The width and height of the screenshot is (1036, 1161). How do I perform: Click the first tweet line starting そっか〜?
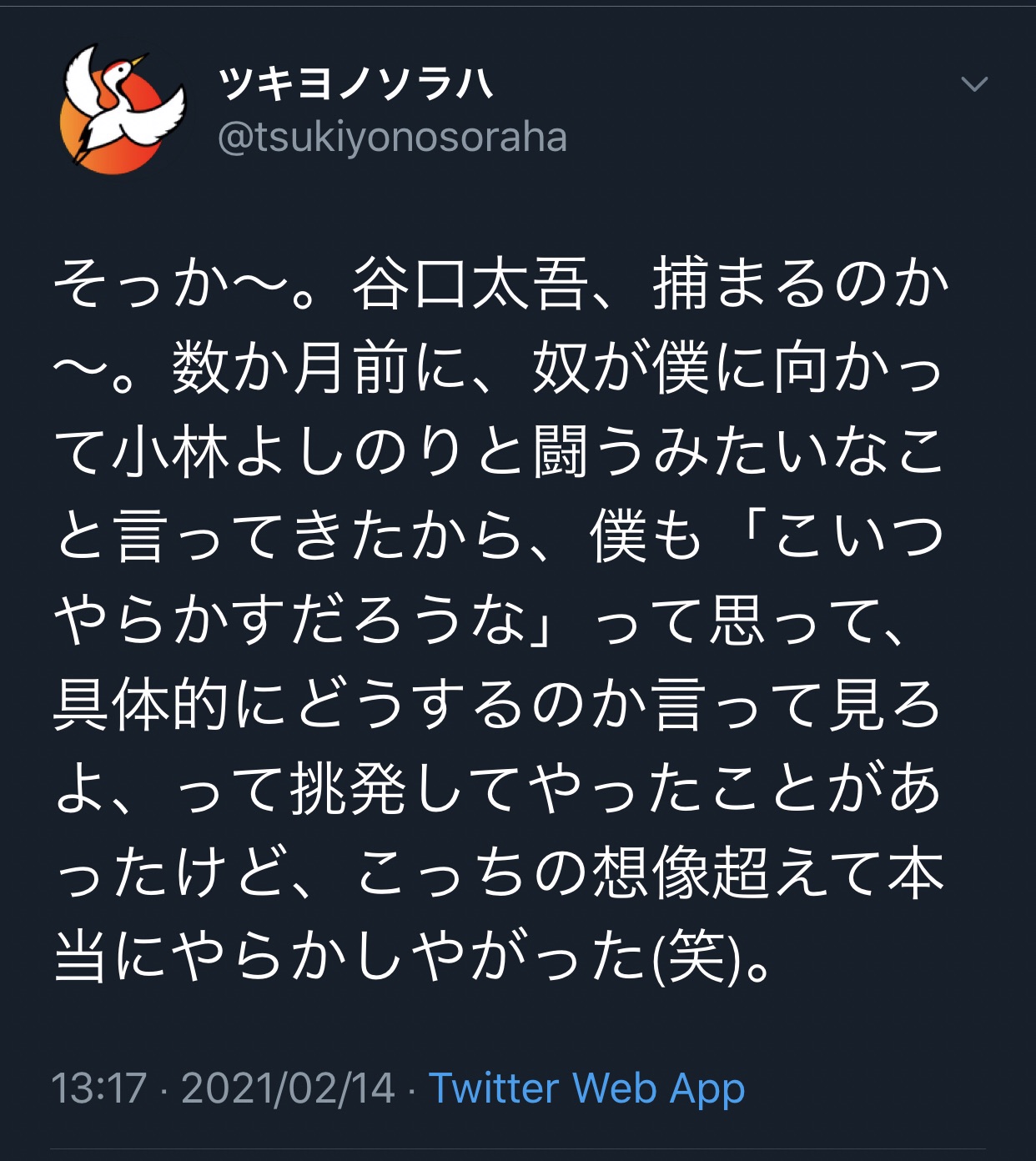(500, 285)
